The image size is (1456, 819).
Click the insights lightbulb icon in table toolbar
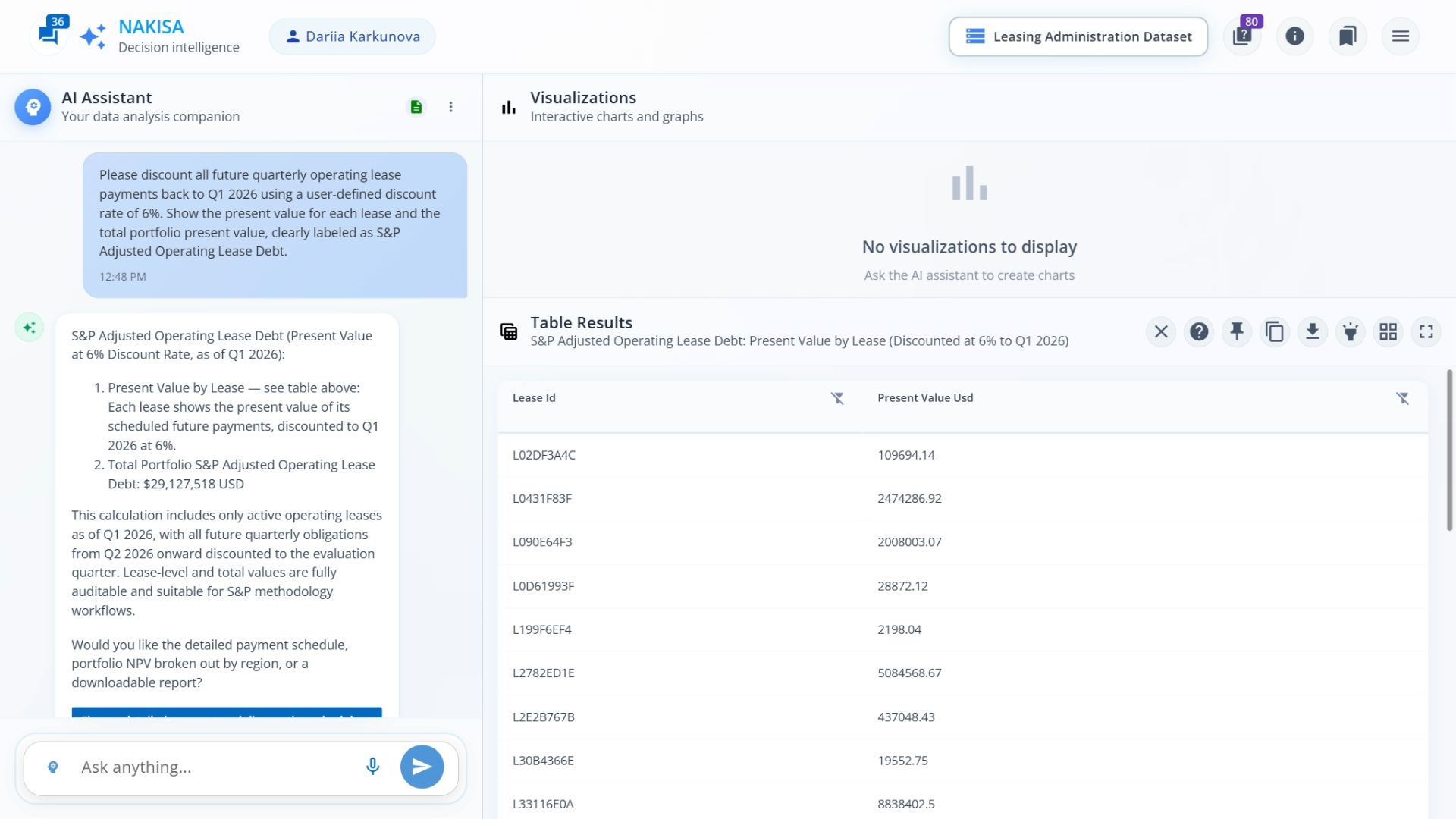click(1351, 331)
